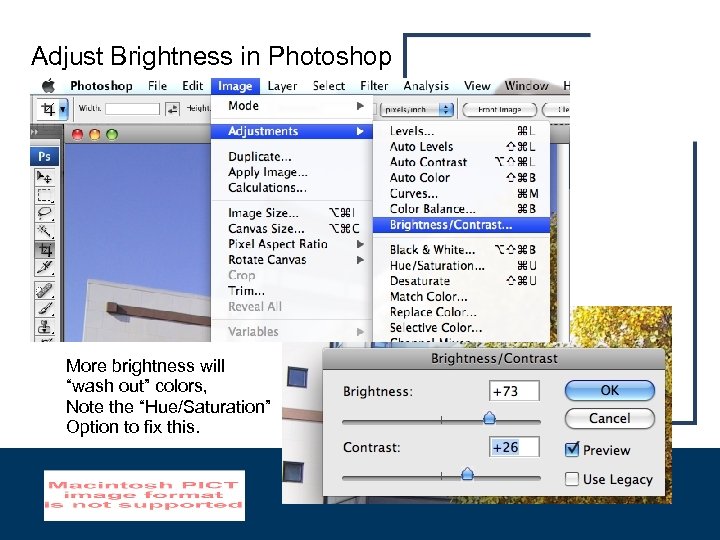720x540 pixels.
Task: Choose Calculations... from Image menu
Action: (292, 188)
